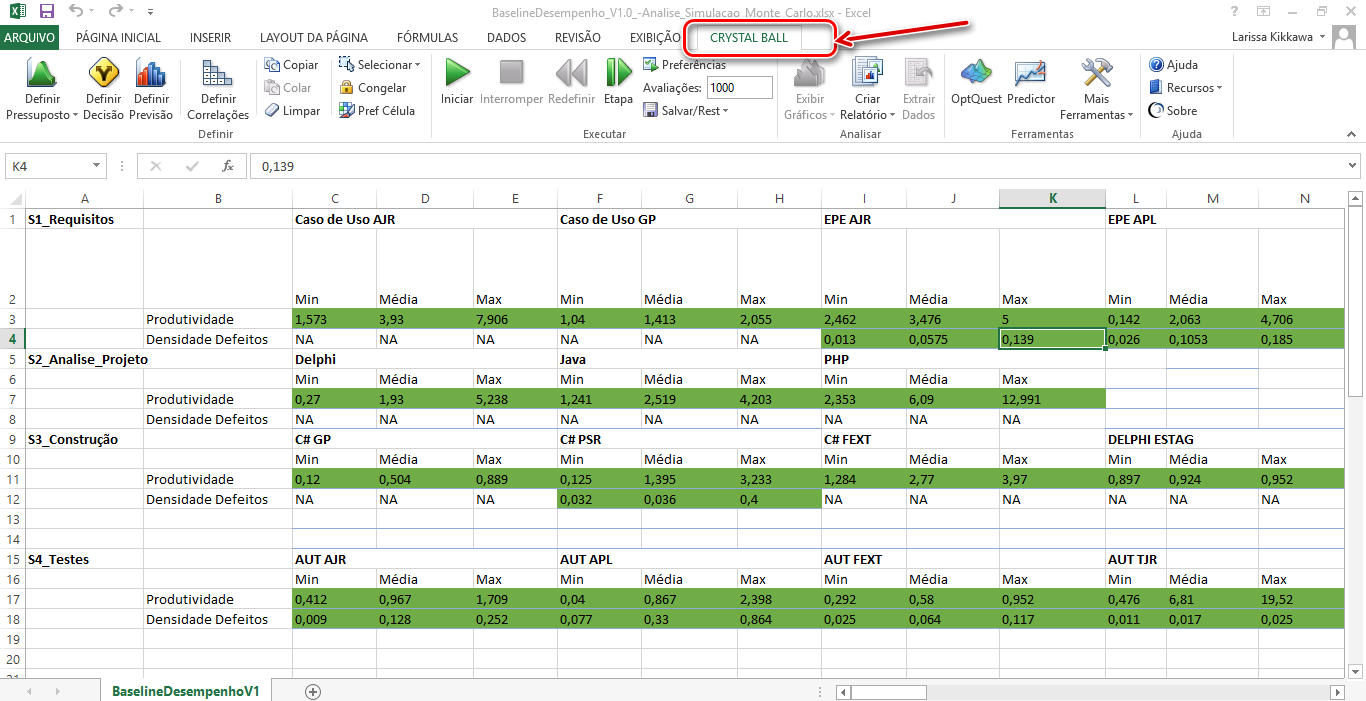Click the Definir Pressuposto icon

click(42, 74)
